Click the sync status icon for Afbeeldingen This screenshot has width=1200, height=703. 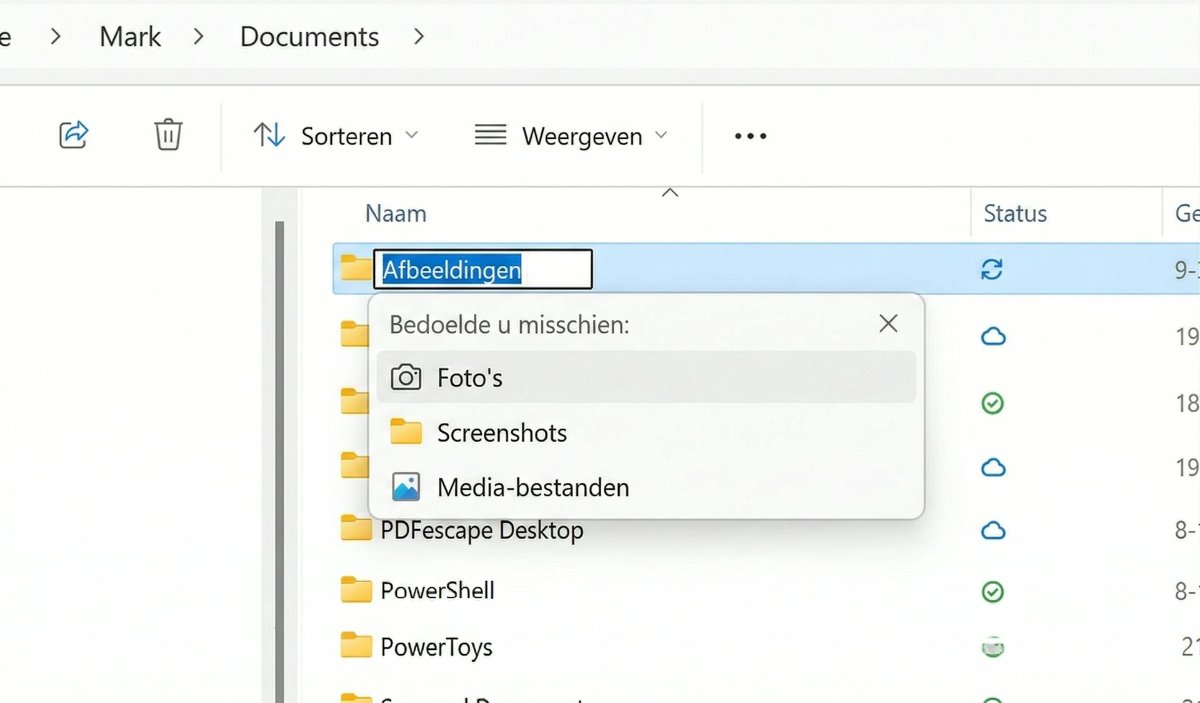click(x=992, y=269)
